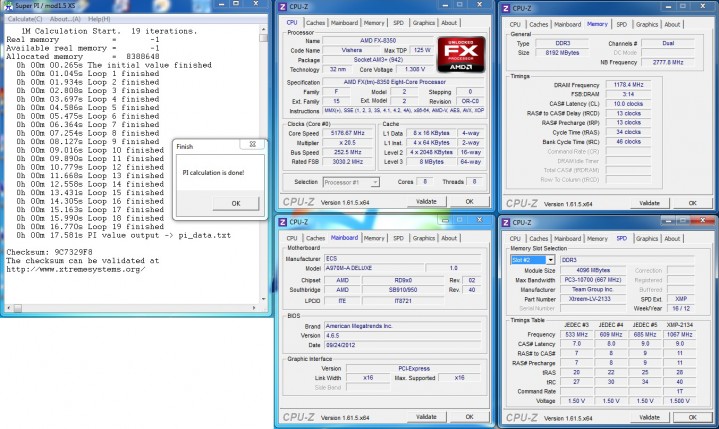Screen dimensions: 719x429
Task: Select Caches tab in Memory window
Action: 538,25
